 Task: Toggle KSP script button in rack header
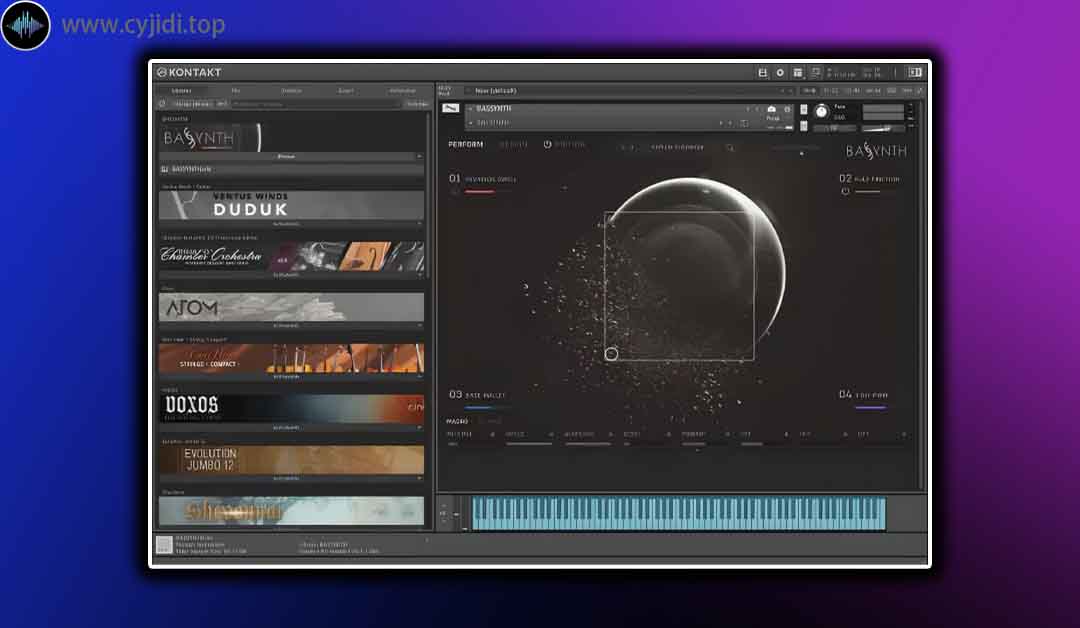(x=892, y=91)
